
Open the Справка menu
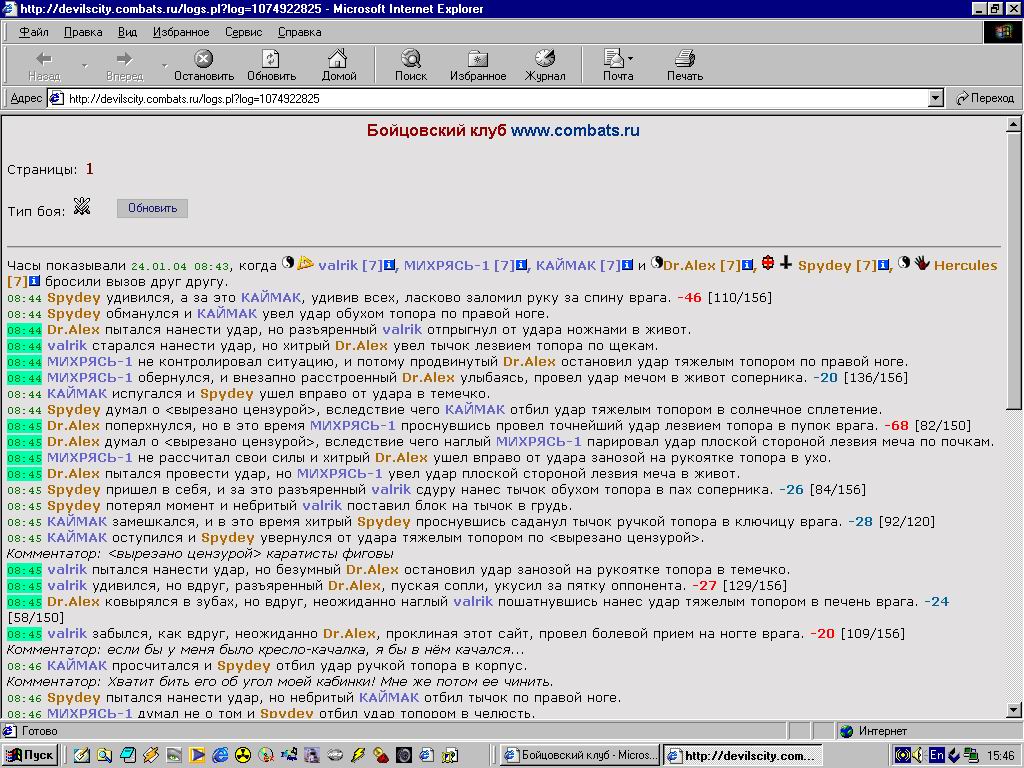(x=299, y=32)
